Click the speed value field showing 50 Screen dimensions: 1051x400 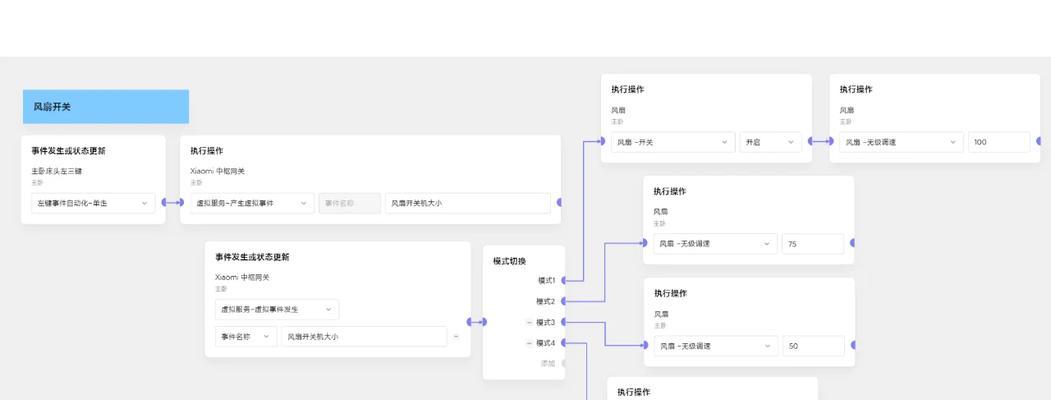point(814,346)
